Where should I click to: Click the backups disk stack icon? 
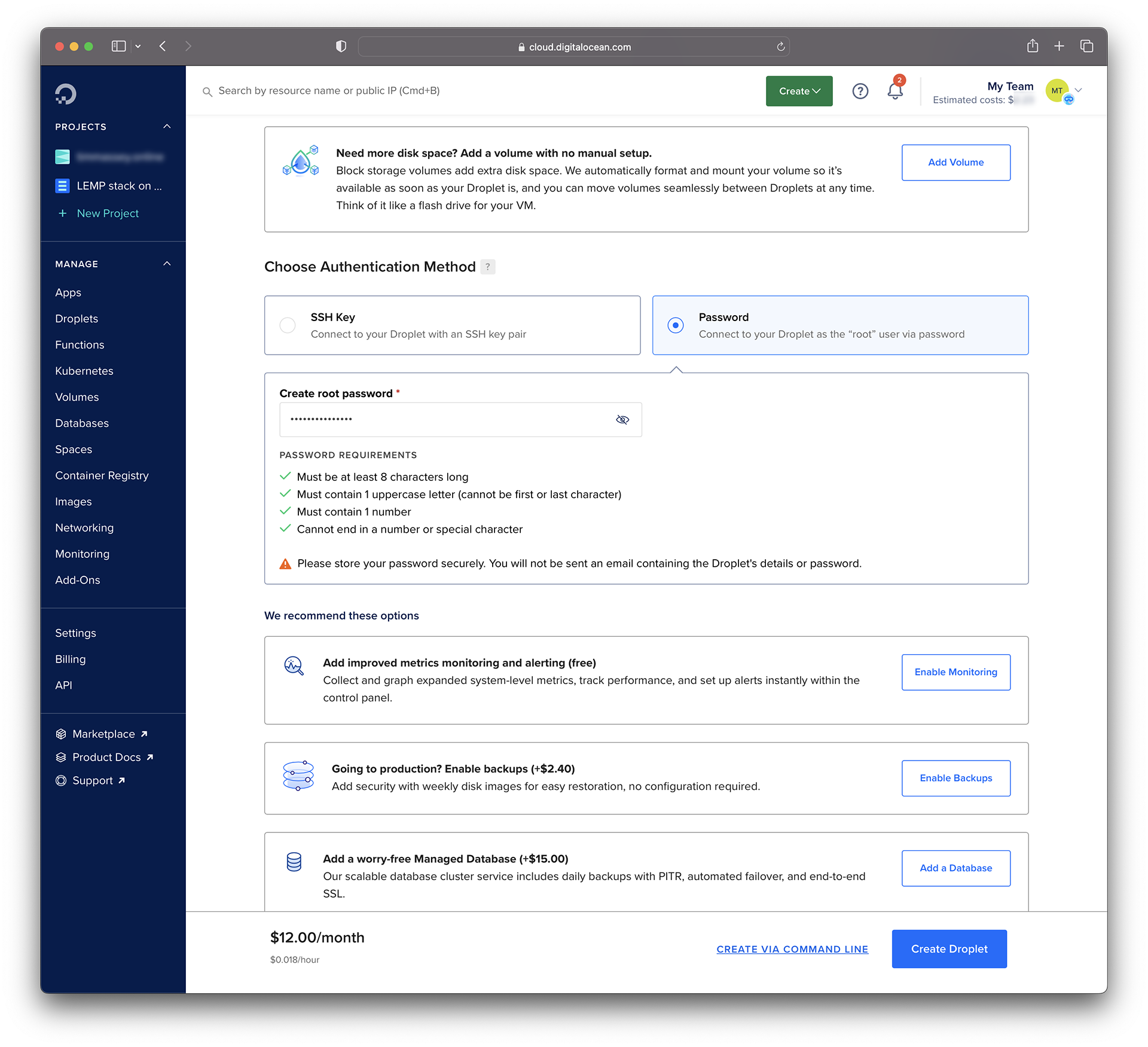tap(298, 776)
